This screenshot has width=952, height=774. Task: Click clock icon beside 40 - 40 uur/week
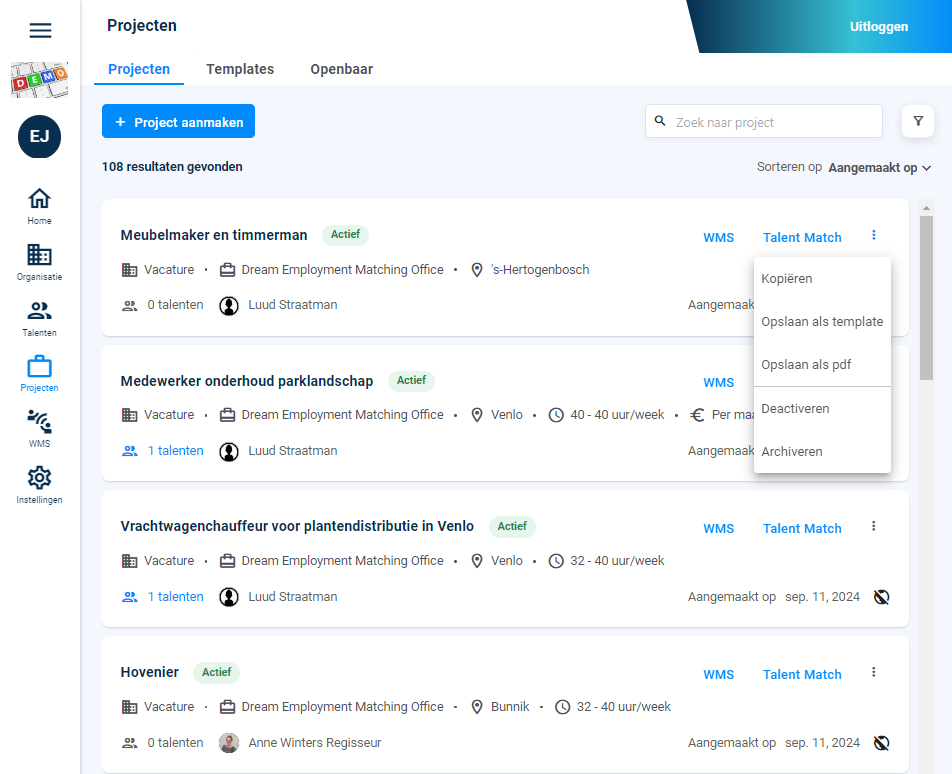click(556, 415)
